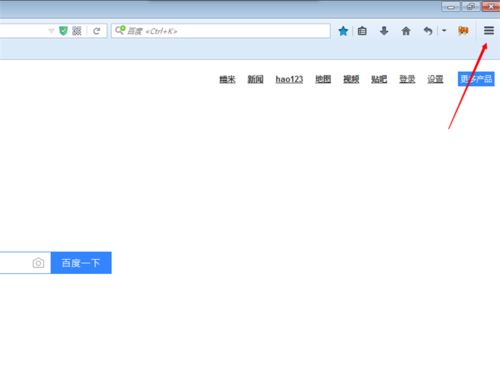Open the hamburger menu button
Viewport: 500px width, 375px height.
[x=489, y=31]
